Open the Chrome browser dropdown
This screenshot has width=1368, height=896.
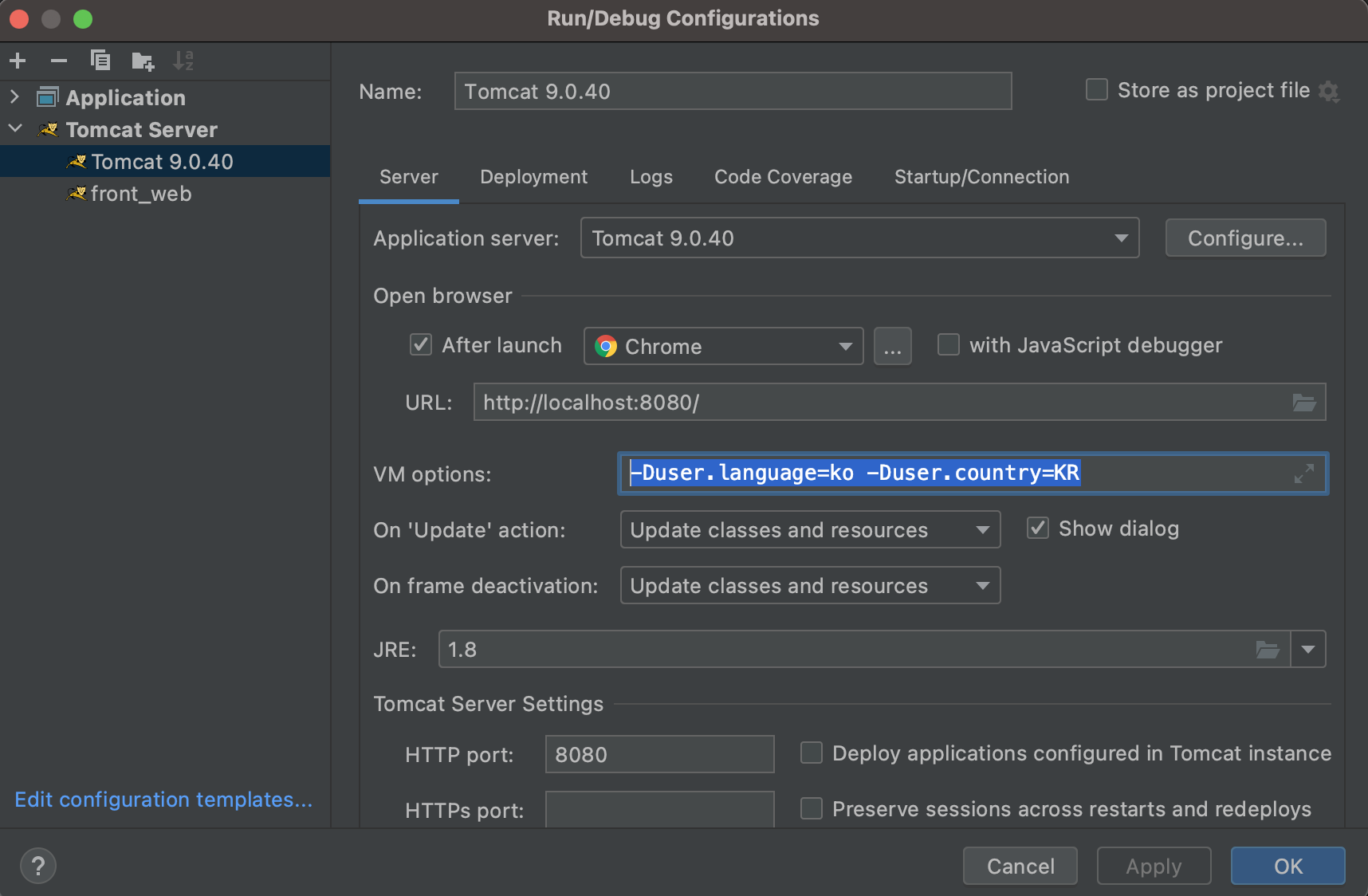724,346
